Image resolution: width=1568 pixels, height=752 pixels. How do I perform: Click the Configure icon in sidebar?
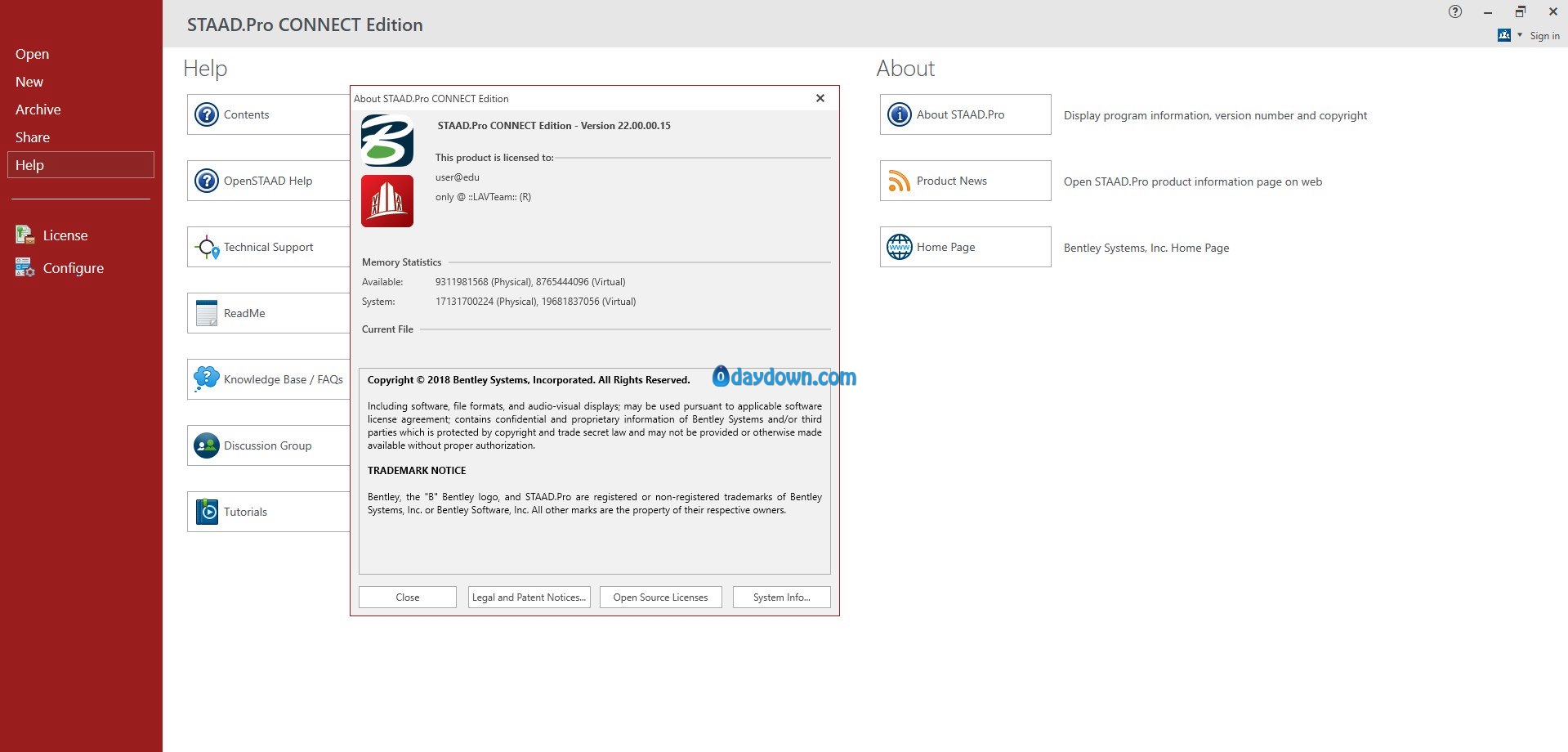25,267
